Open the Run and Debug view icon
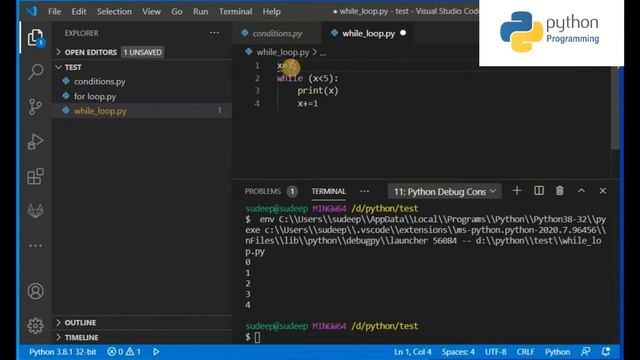Image resolution: width=640 pixels, height=360 pixels. (x=36, y=142)
